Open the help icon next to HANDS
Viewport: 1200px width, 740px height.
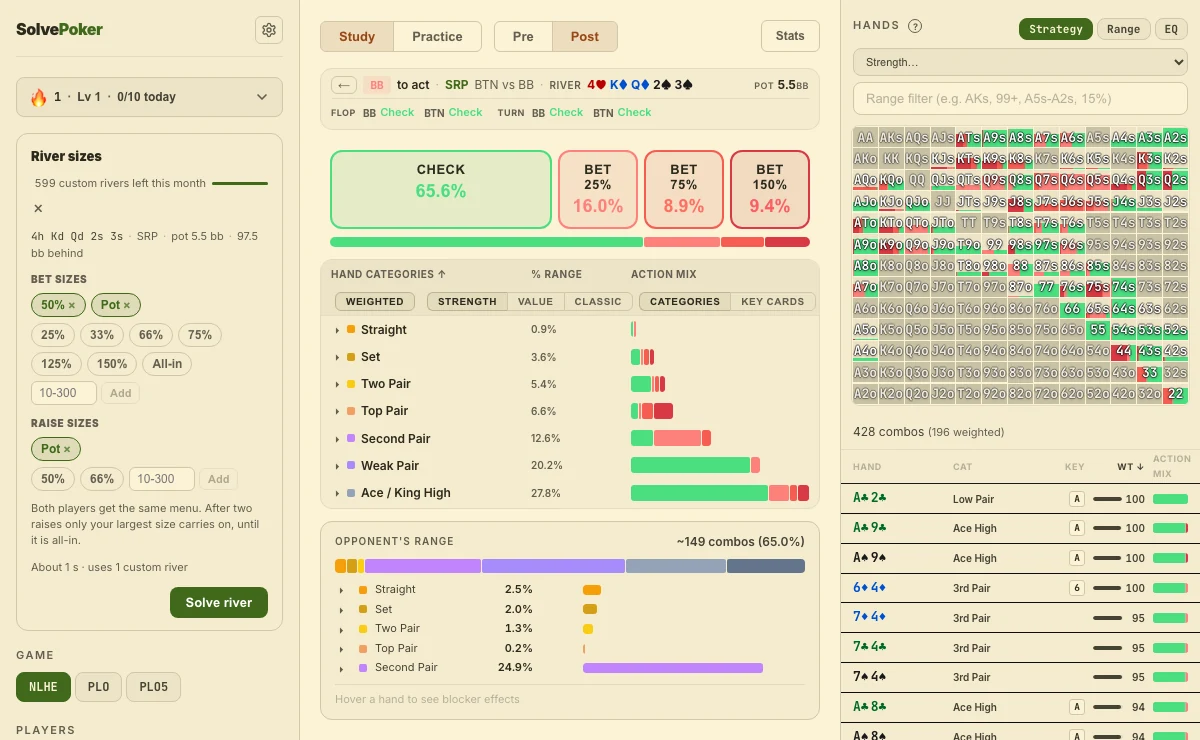point(915,27)
